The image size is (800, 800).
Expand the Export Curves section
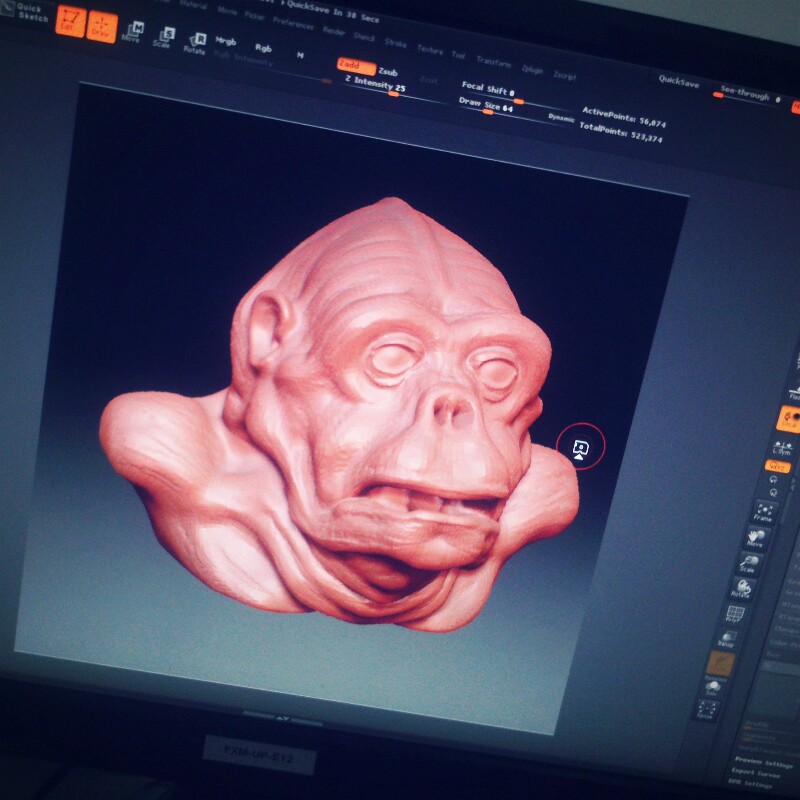pyautogui.click(x=755, y=772)
